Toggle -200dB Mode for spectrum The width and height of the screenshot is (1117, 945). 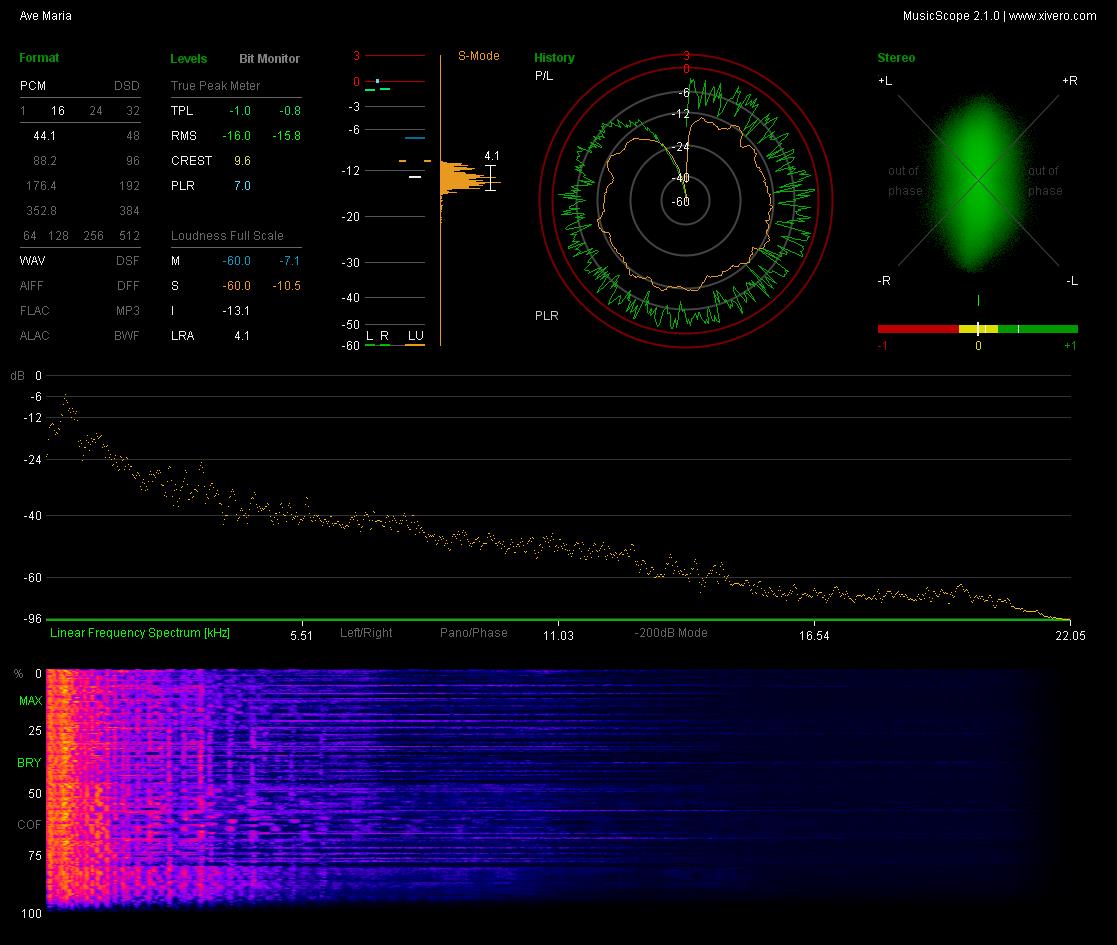(x=671, y=632)
